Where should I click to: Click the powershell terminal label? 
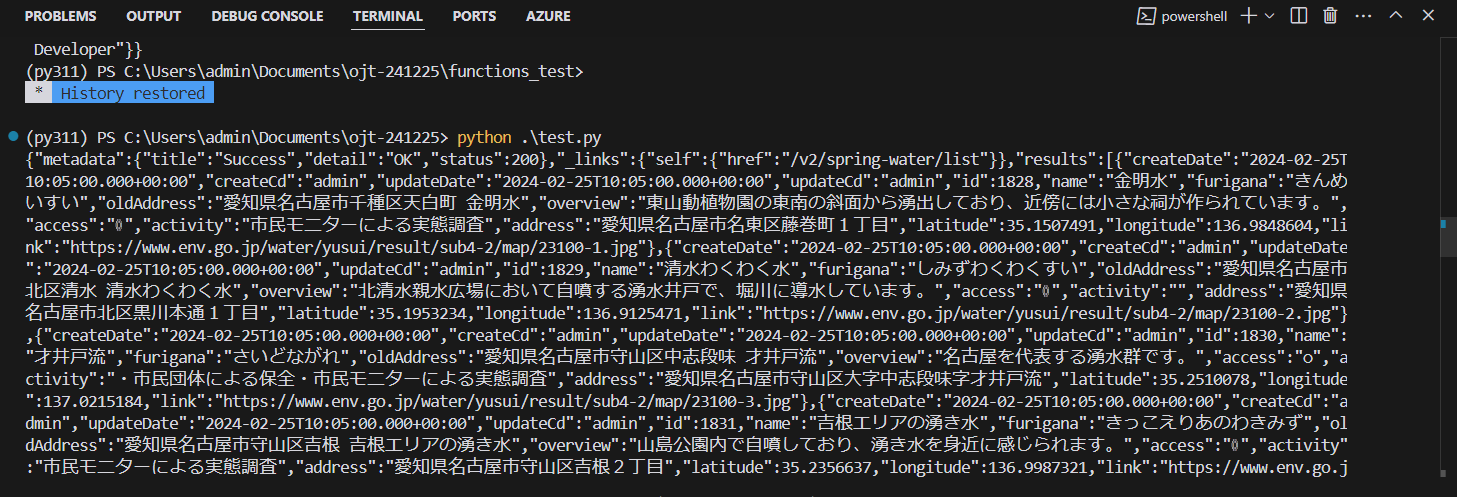click(x=1182, y=16)
